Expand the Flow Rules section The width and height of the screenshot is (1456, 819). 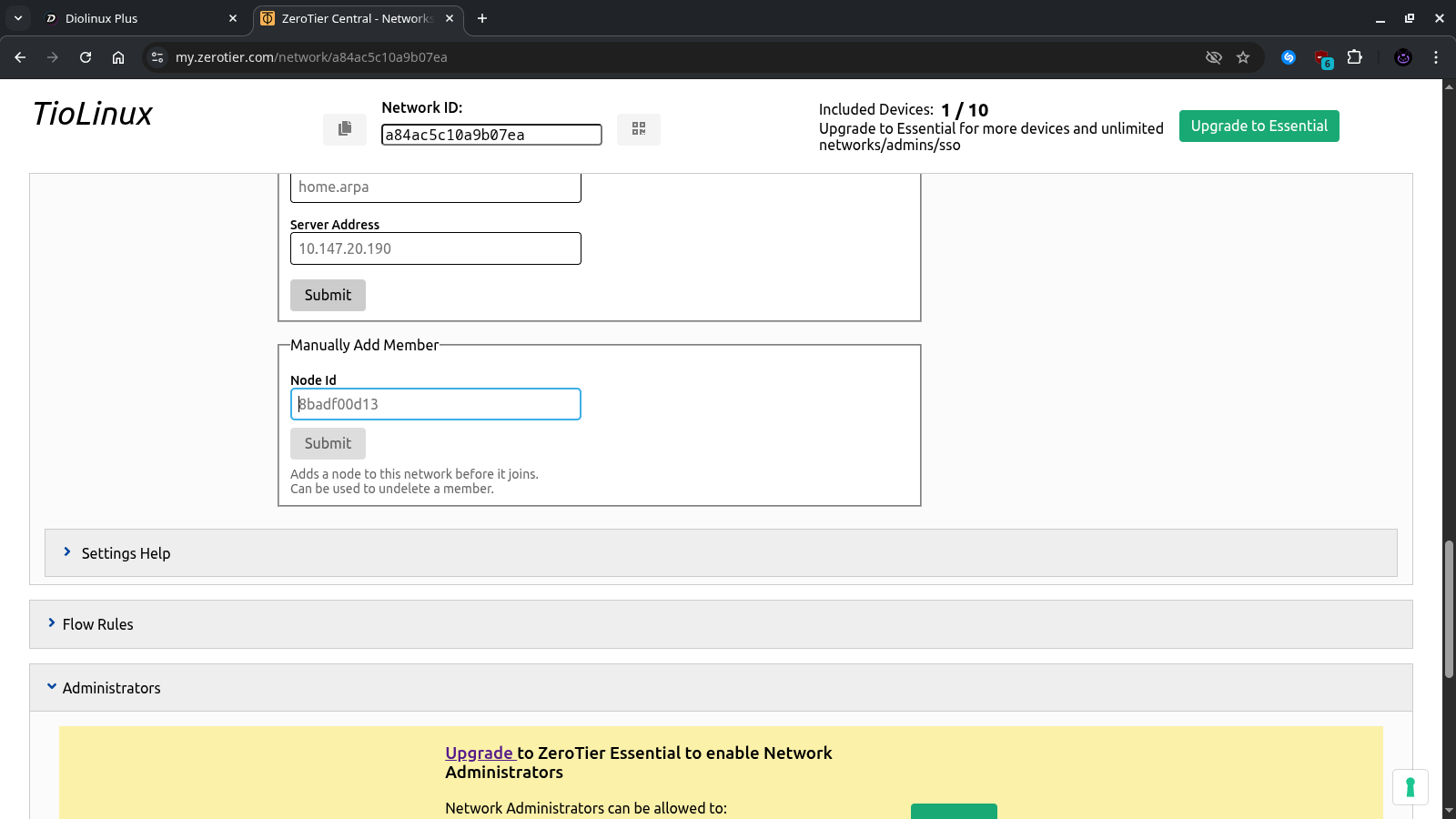pyautogui.click(x=97, y=624)
